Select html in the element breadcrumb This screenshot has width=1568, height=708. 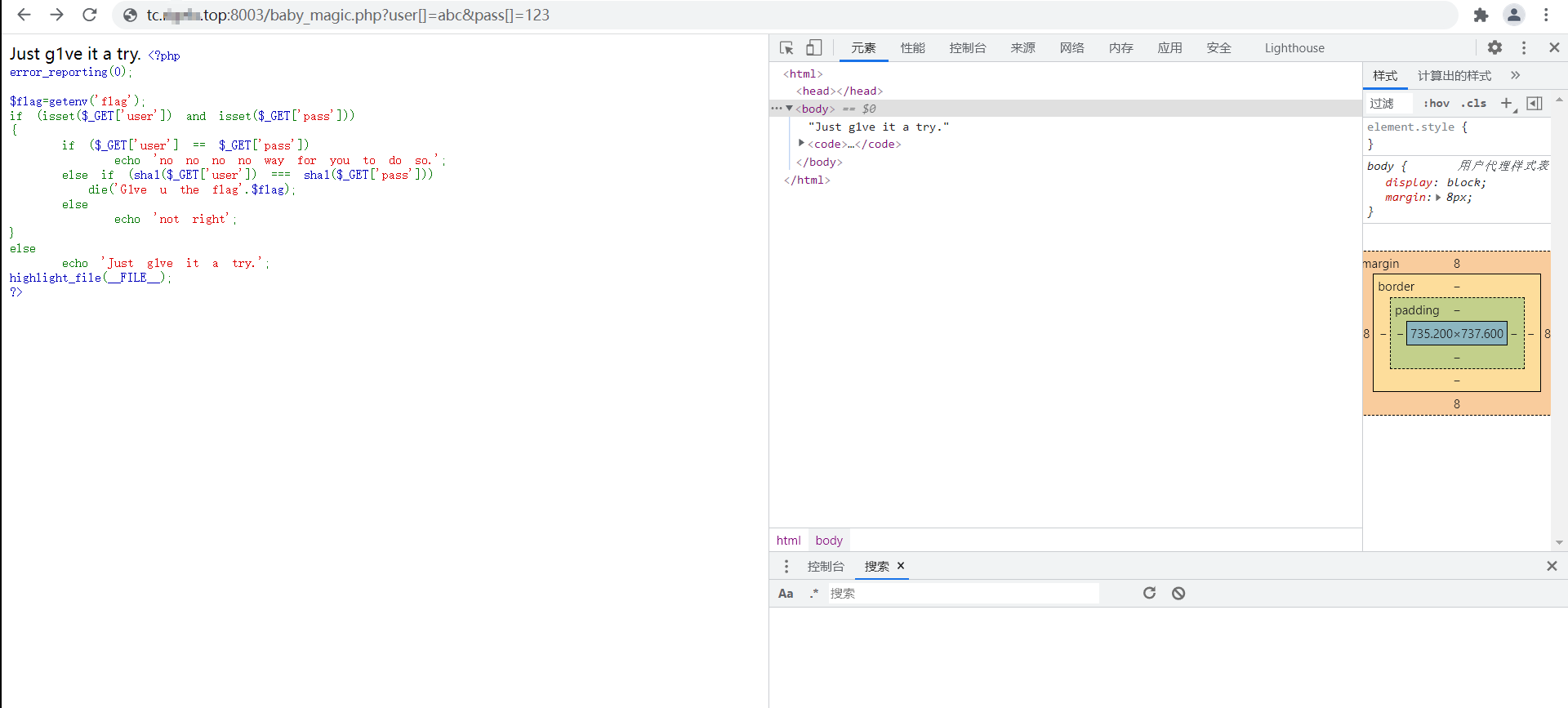788,541
